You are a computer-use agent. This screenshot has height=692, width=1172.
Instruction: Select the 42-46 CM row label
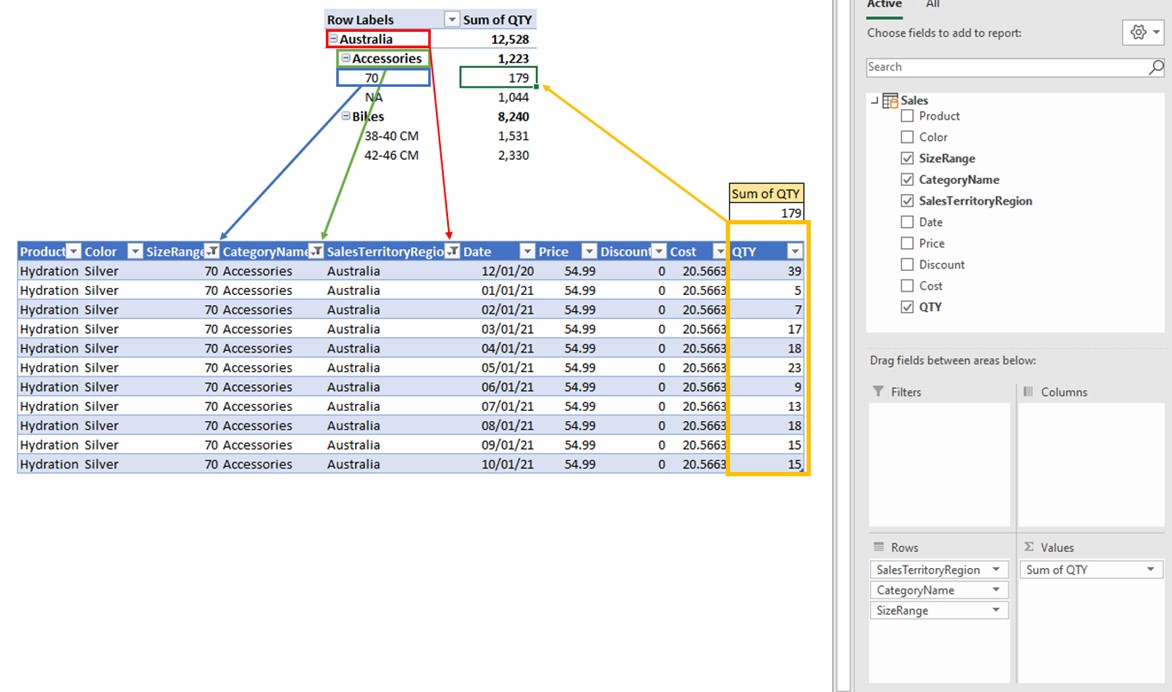pos(392,155)
